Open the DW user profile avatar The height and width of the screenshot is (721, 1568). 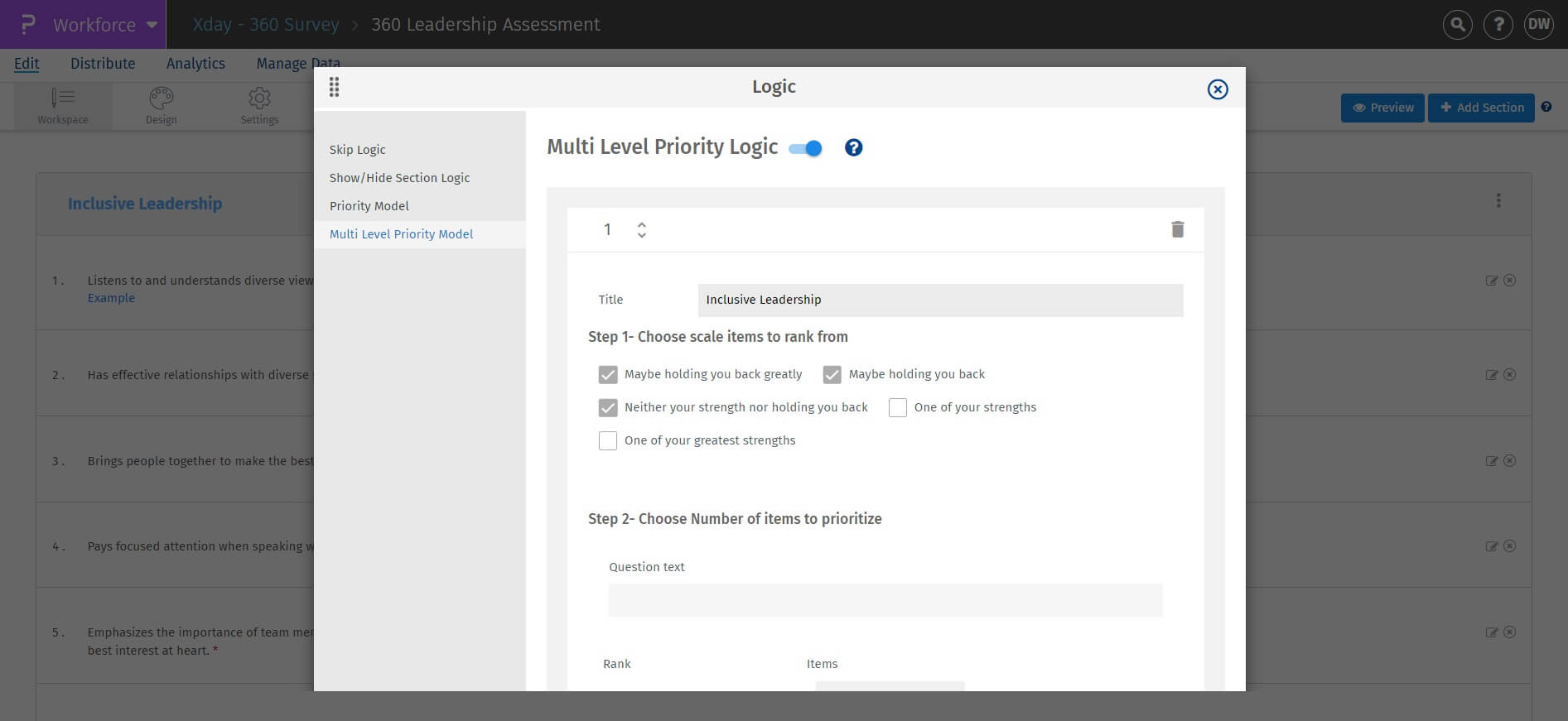[x=1538, y=25]
